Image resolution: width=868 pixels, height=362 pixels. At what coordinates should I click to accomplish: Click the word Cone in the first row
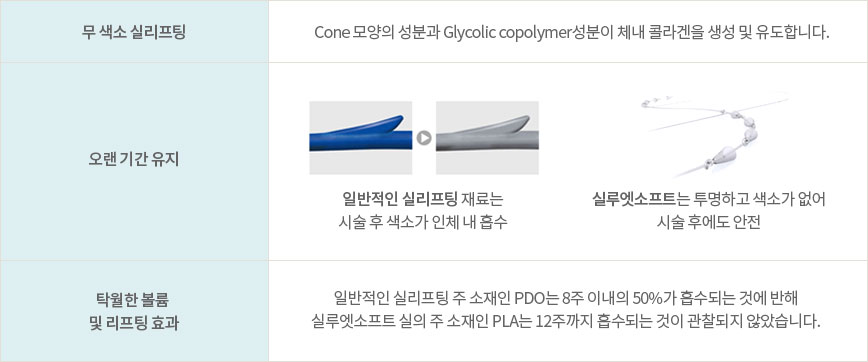(x=331, y=32)
